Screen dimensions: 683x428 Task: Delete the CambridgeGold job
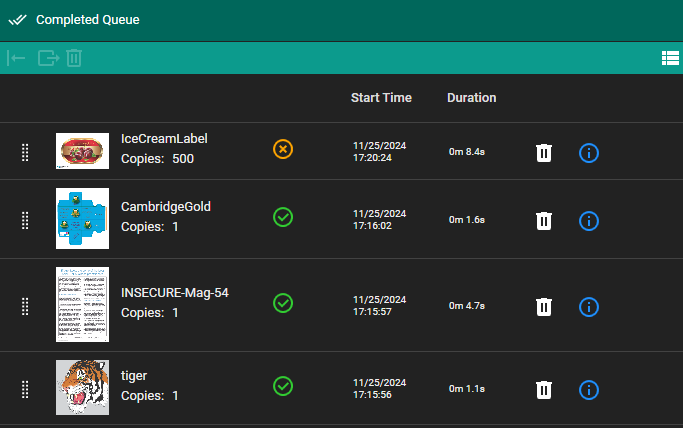(543, 220)
